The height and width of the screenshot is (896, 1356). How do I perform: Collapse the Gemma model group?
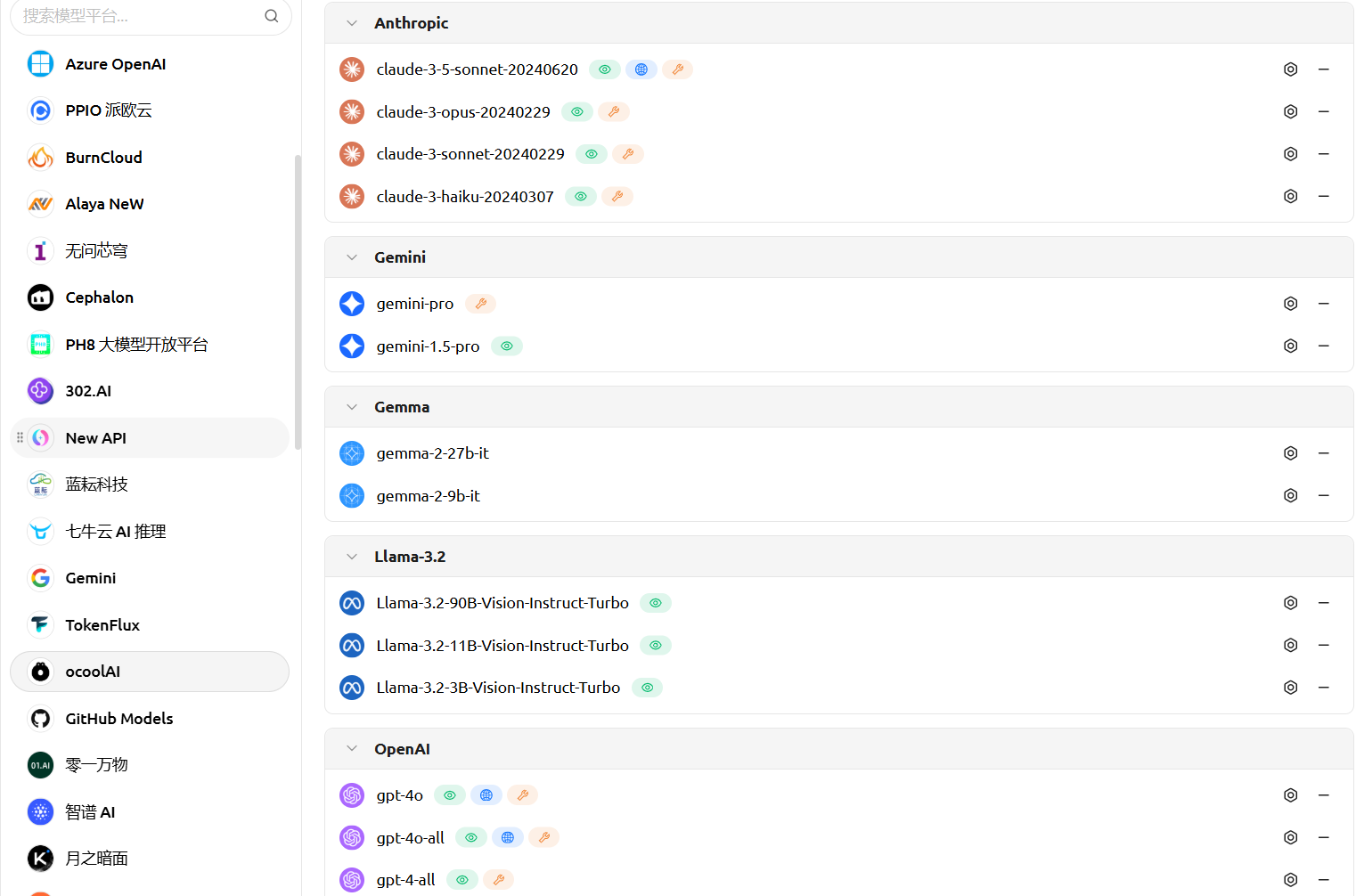point(352,407)
